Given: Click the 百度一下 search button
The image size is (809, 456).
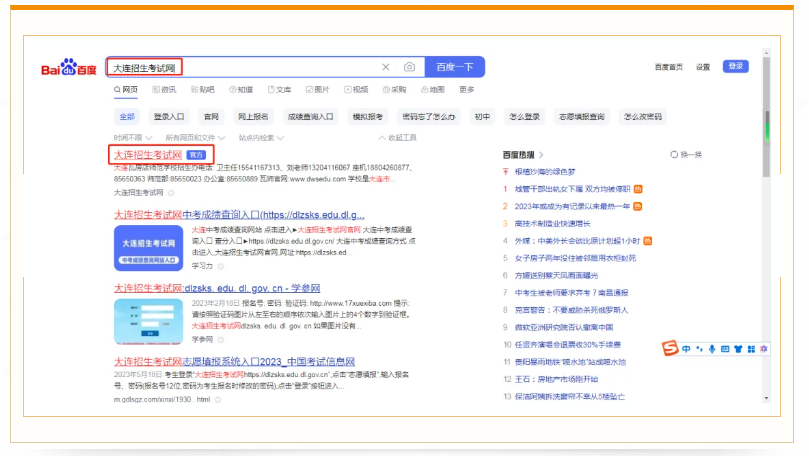Looking at the screenshot, I should (455, 67).
